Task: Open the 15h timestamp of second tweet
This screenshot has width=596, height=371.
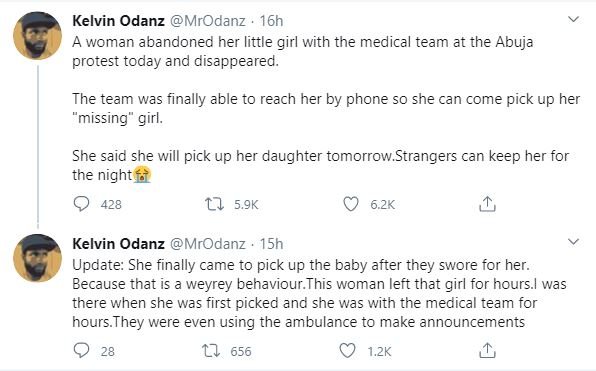Action: [271, 243]
